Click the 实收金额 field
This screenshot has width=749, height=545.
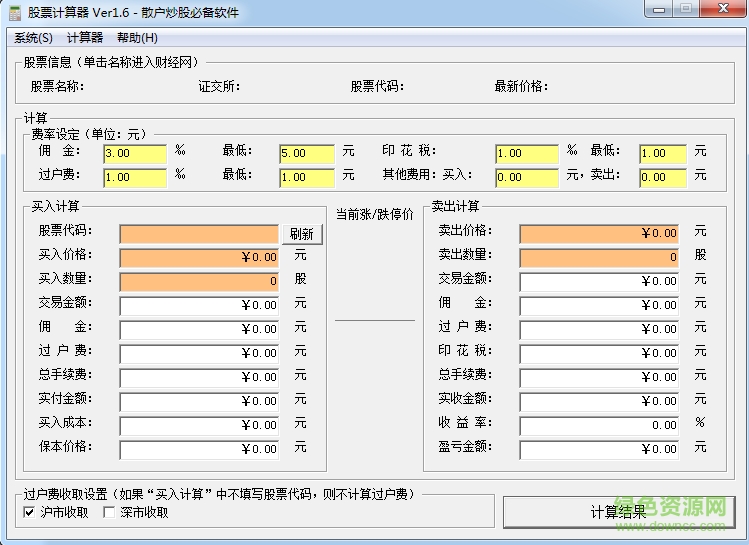tap(599, 402)
